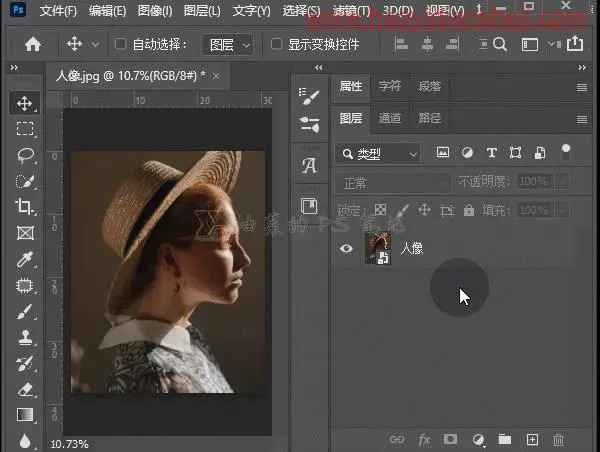
Task: Open the Brush Settings panel icon
Action: click(309, 96)
